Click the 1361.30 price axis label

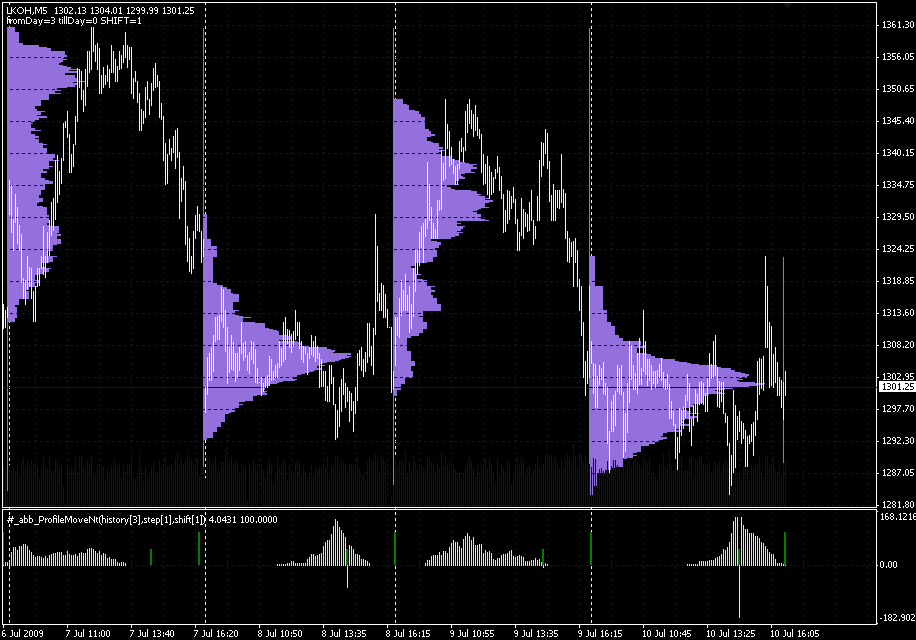point(895,25)
